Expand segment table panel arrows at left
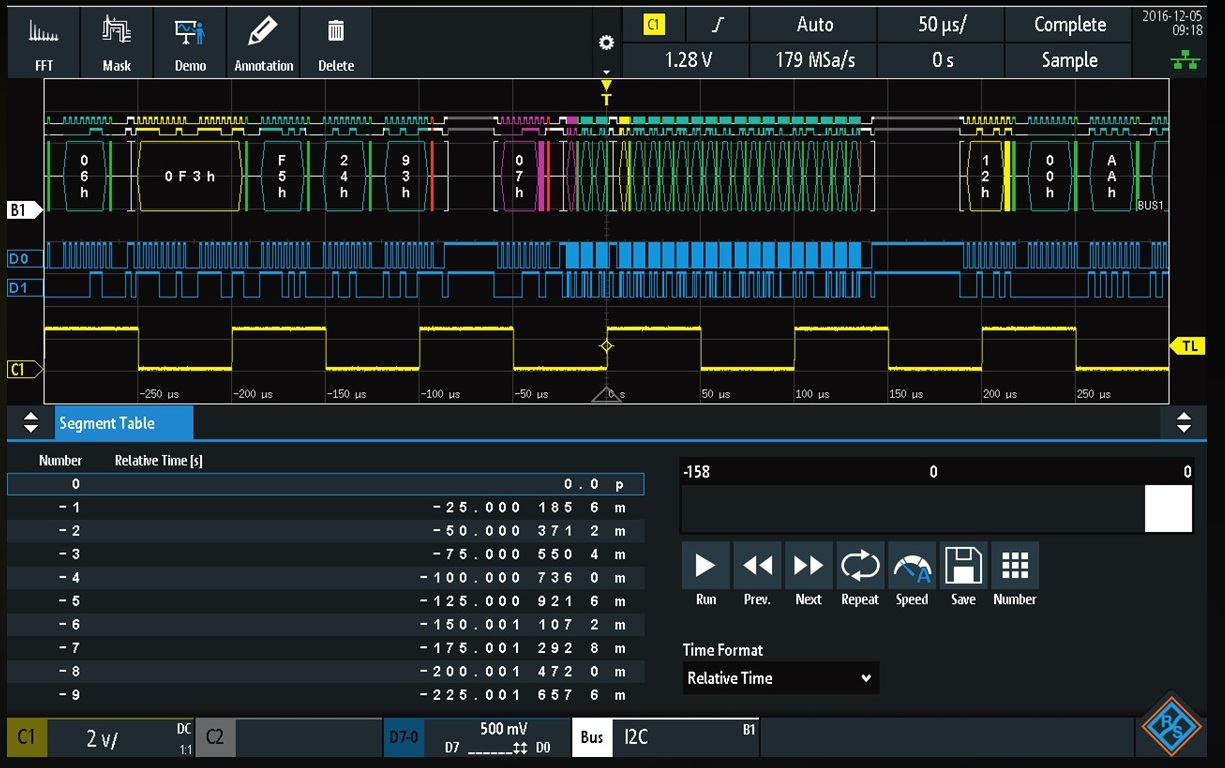The width and height of the screenshot is (1225, 768). [x=31, y=423]
